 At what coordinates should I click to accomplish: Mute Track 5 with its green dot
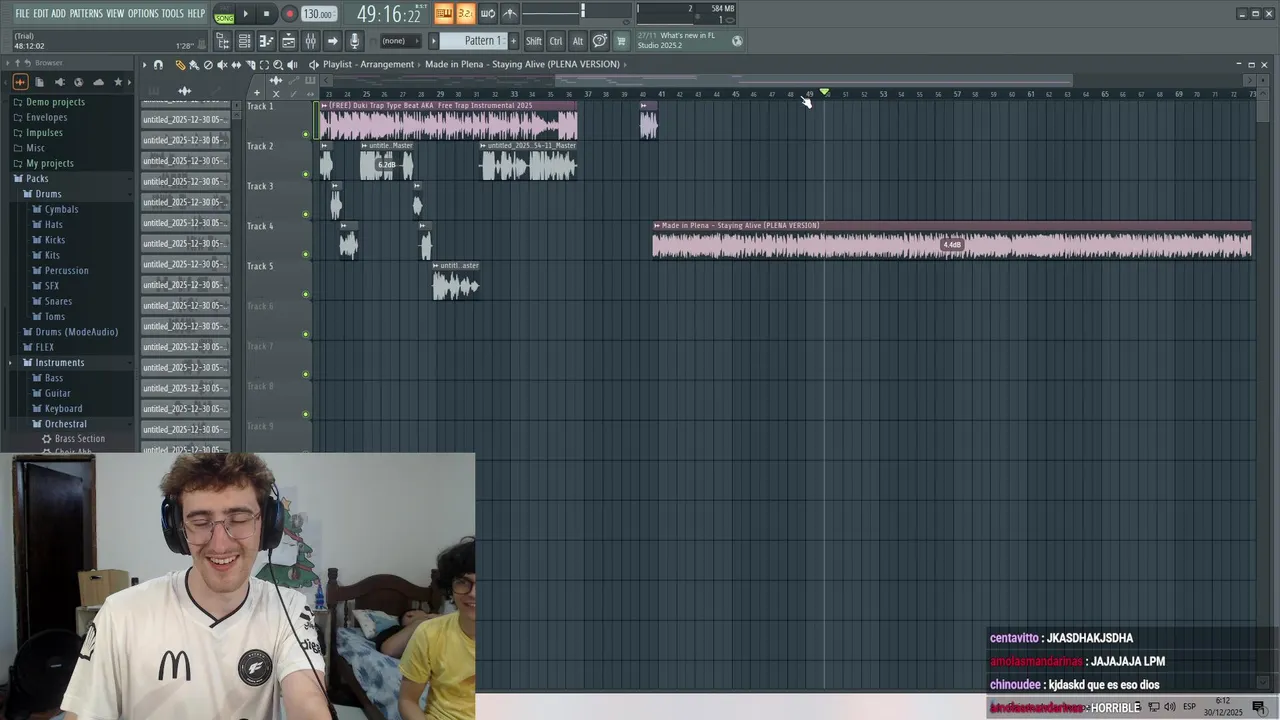[x=306, y=294]
